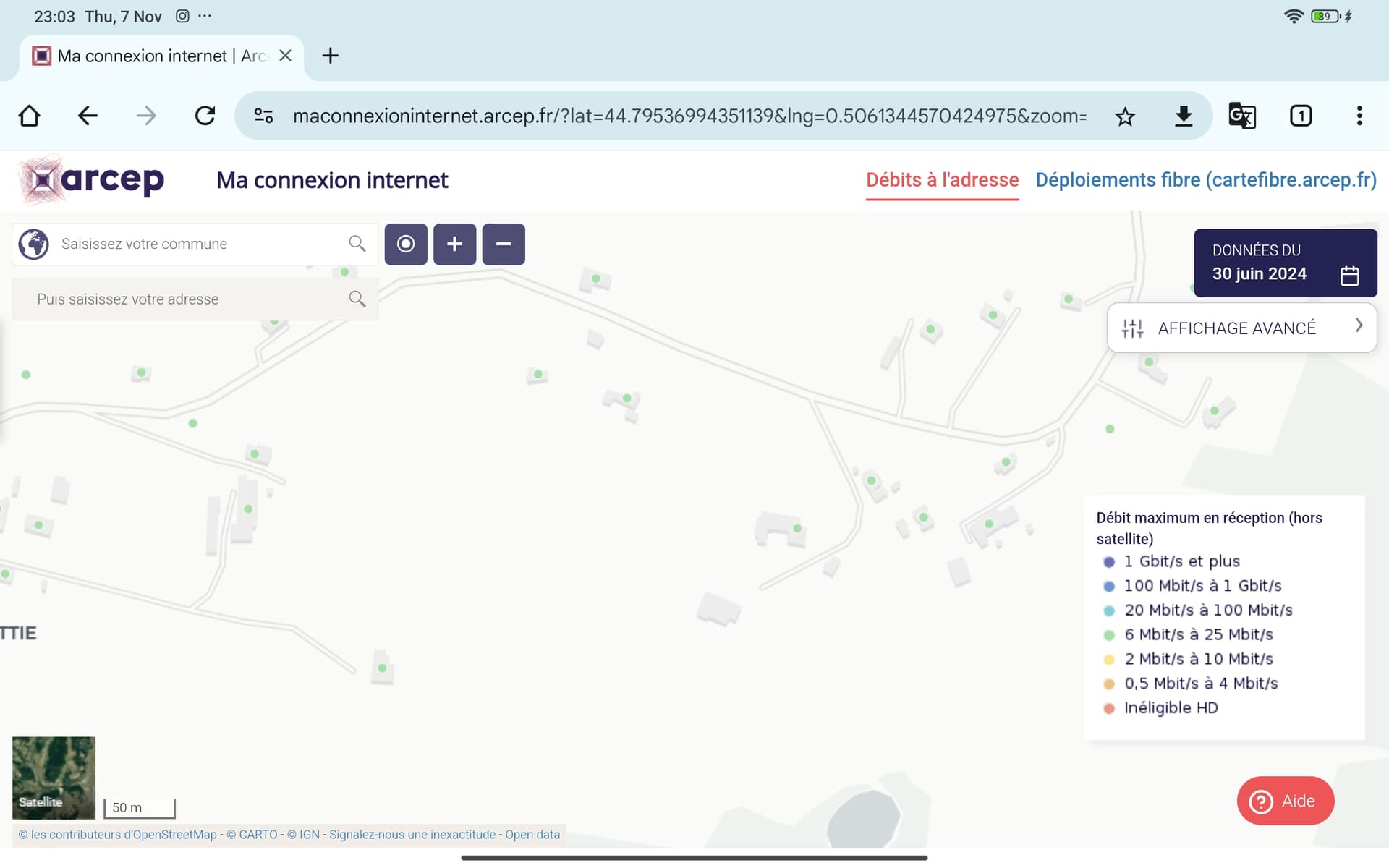Zoom out with the minus button
Image resolution: width=1389 pixels, height=868 pixels.
(x=504, y=244)
